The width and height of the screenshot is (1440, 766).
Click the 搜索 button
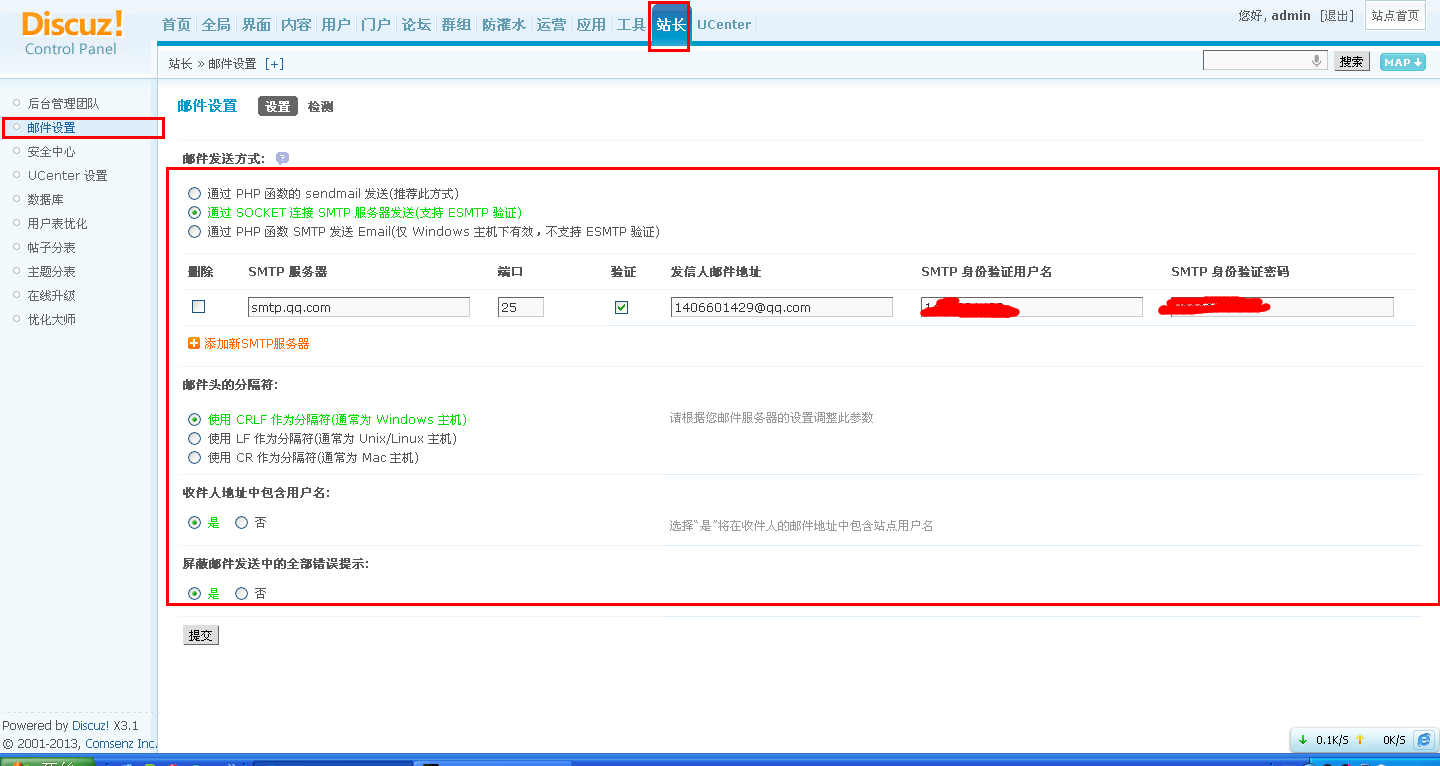1352,62
